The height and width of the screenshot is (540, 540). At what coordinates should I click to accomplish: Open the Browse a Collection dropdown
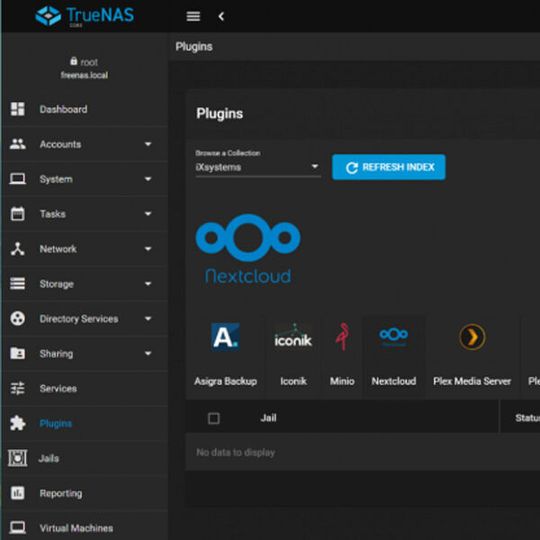[x=258, y=167]
